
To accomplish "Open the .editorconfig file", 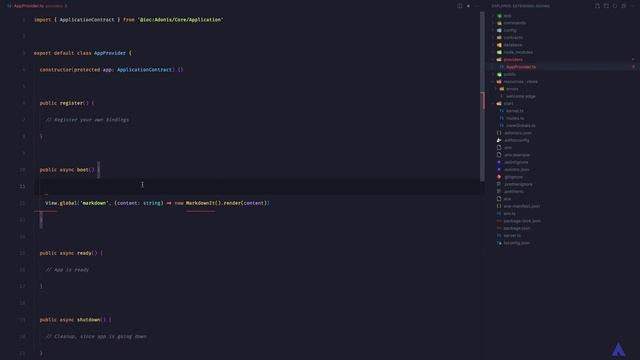I will [516, 141].
